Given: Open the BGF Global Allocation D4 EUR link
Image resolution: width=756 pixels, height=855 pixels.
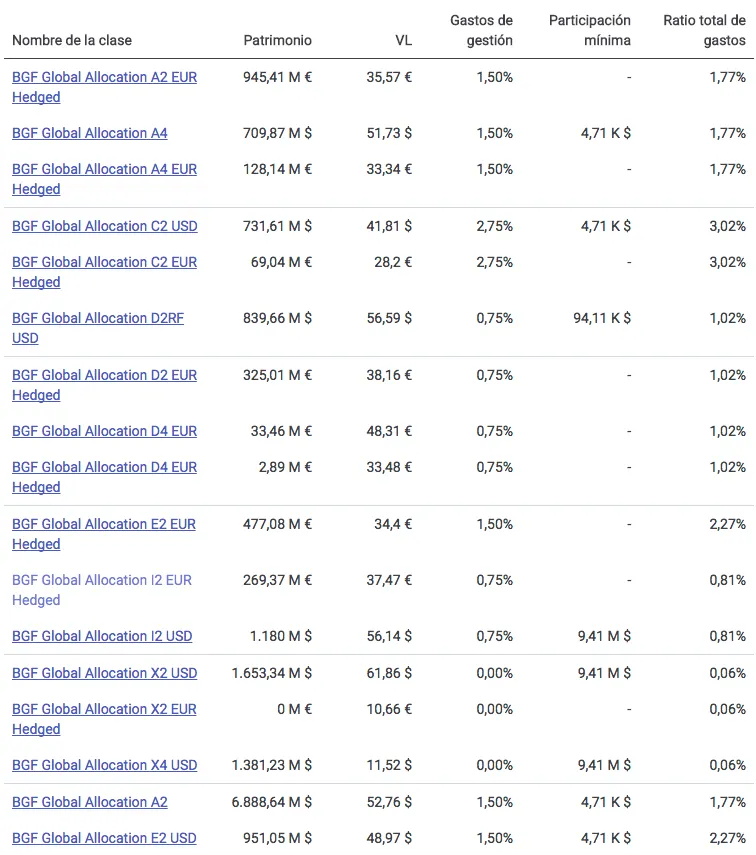Looking at the screenshot, I should tap(104, 431).
